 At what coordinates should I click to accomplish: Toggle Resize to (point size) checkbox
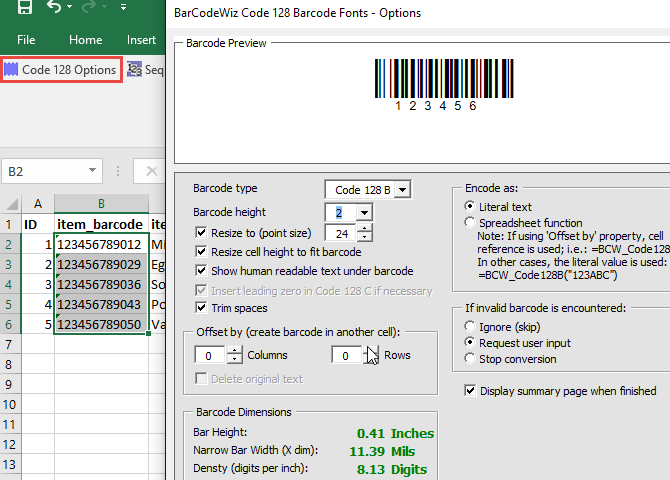pos(201,233)
